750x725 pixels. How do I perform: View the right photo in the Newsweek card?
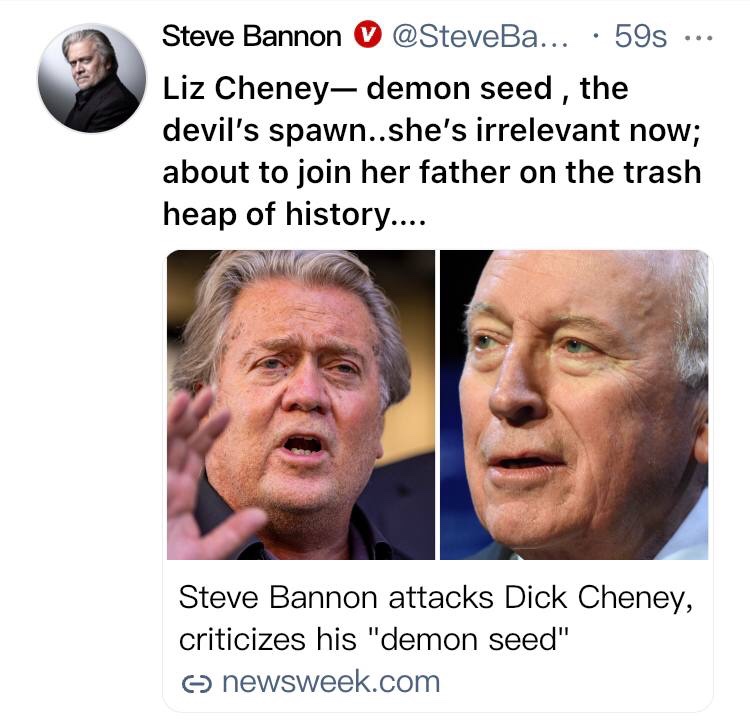click(574, 404)
